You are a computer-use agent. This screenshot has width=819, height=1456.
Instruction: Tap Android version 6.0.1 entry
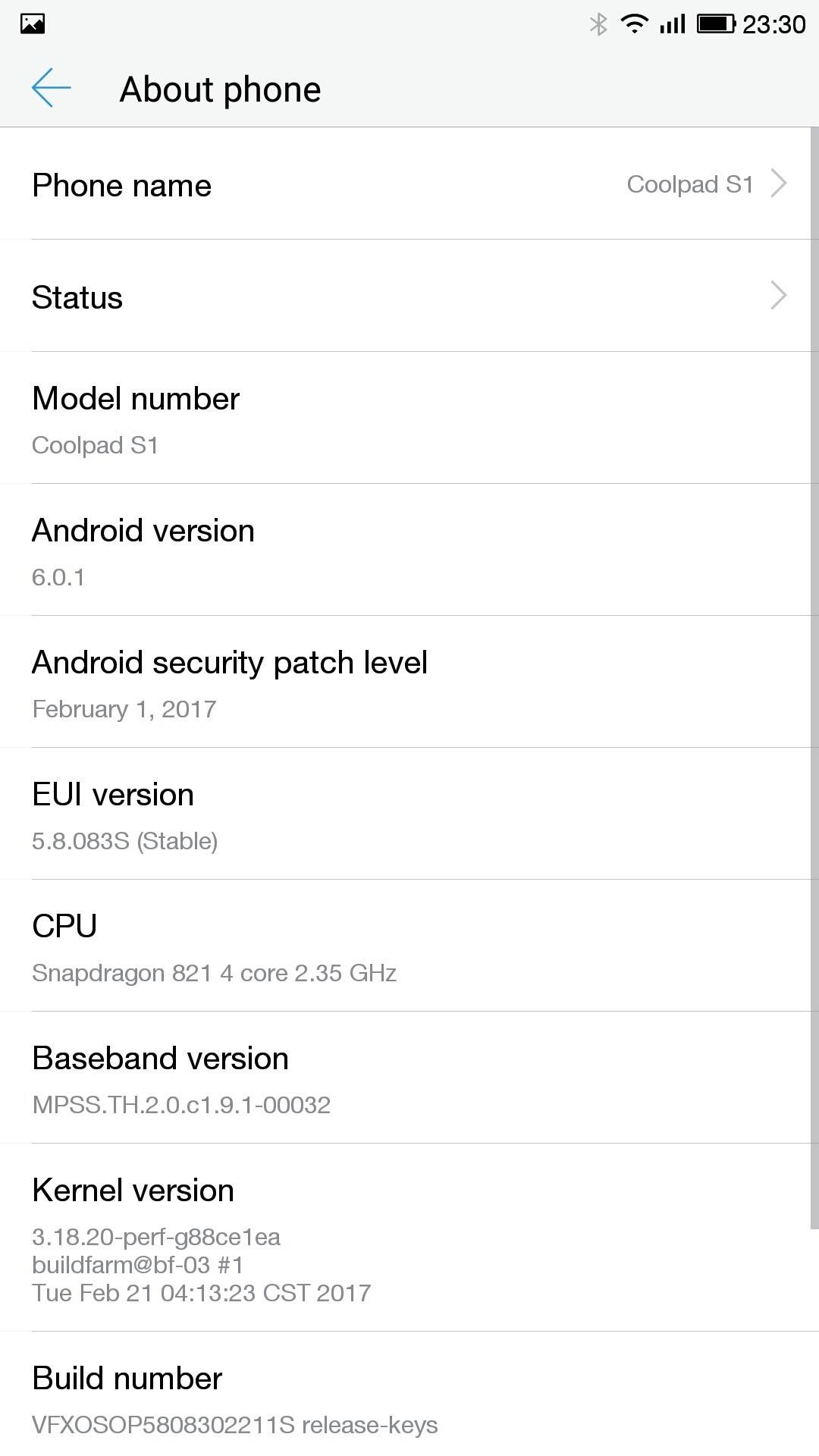[409, 551]
